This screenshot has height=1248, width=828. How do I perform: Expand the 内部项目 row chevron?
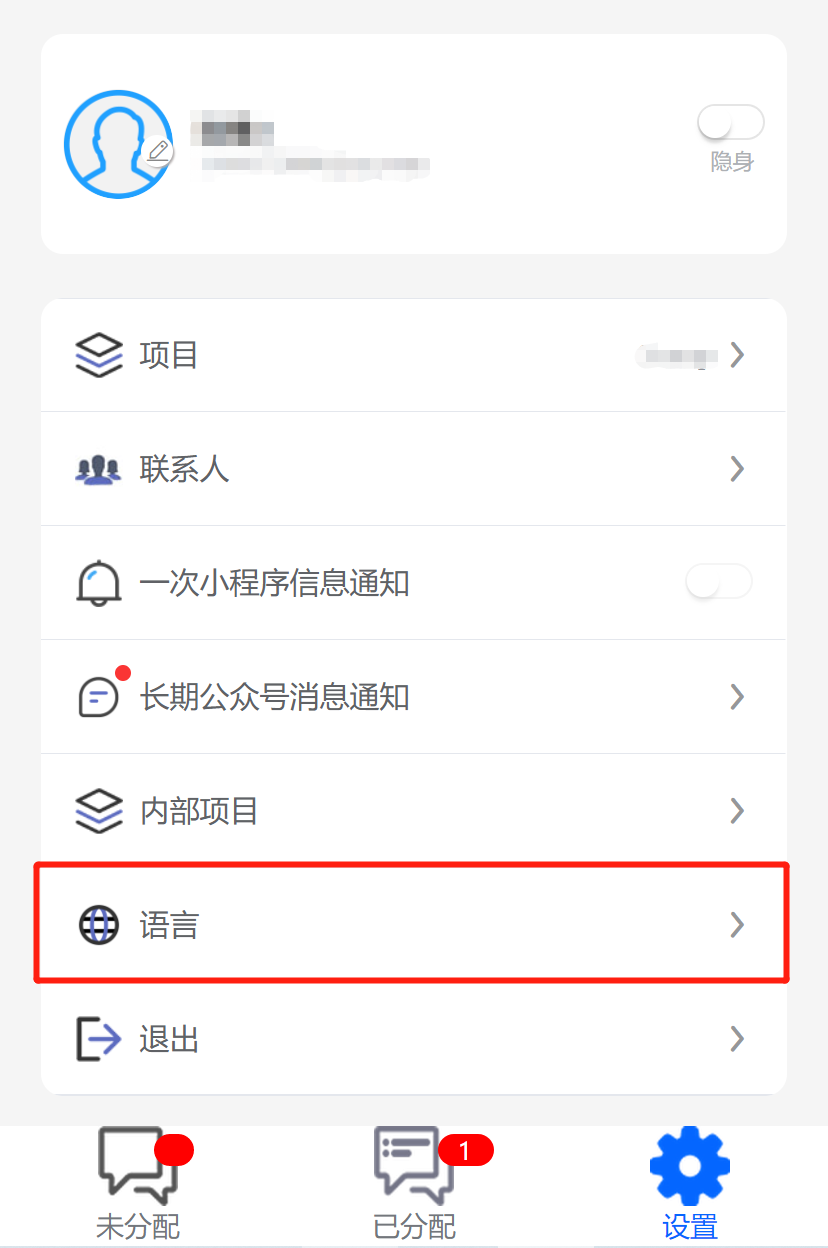point(737,810)
